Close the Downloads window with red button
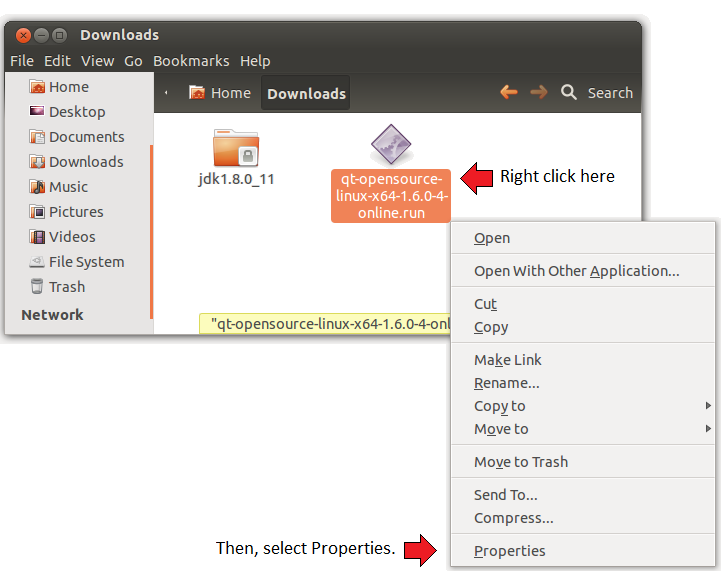Viewport: 721px width, 571px height. [23, 35]
